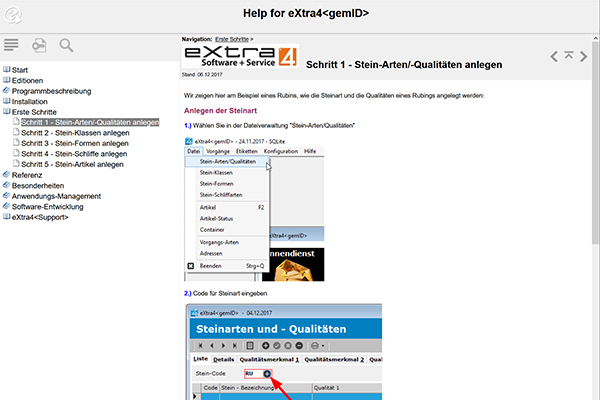Click the eXtra4 Software + Service logo
This screenshot has width=600, height=400.
[238, 56]
